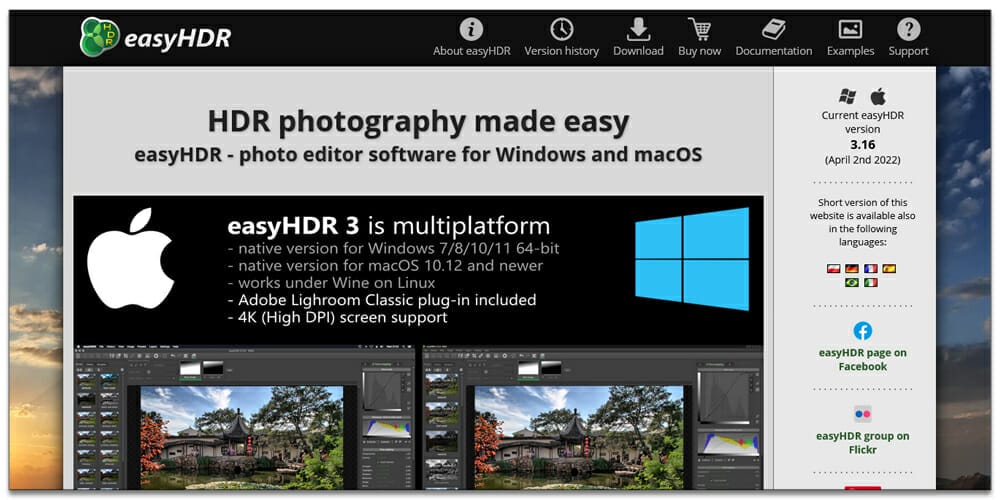Click the 'photo editor software for Windows and macOS' subtitle
Screen dimensions: 1000x500
pyautogui.click(x=471, y=155)
